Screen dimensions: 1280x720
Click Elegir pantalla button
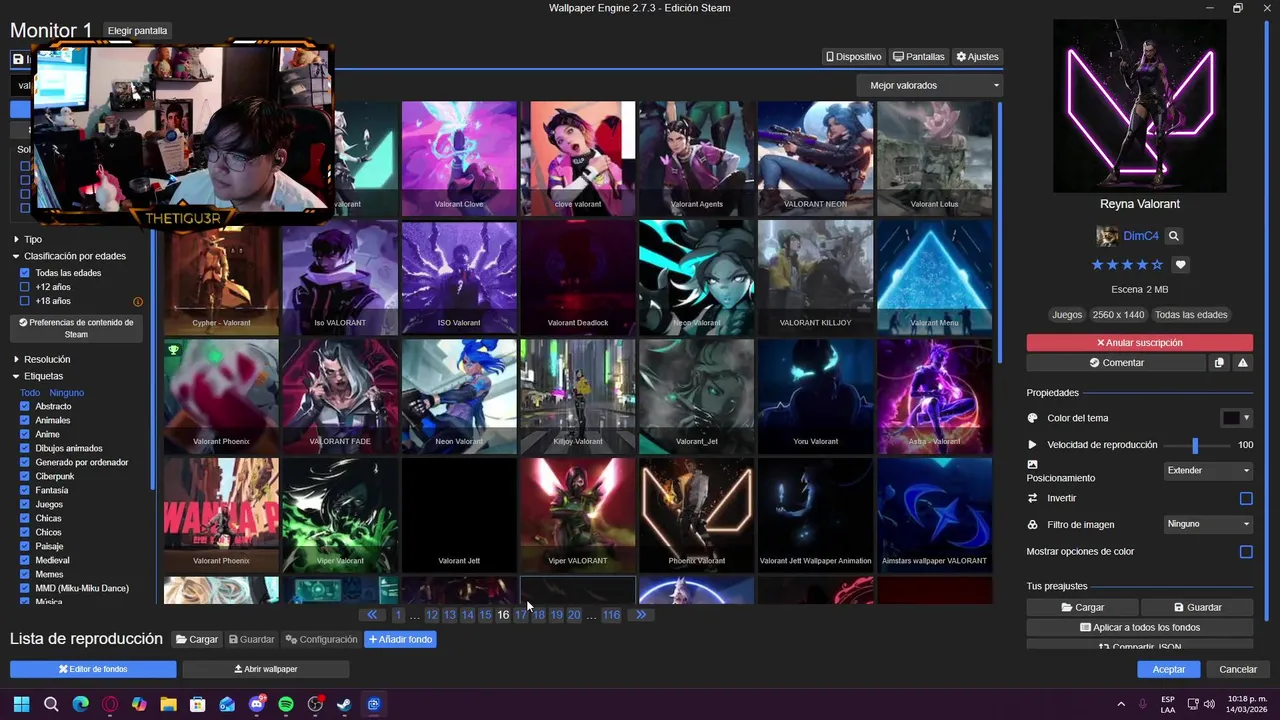[137, 31]
